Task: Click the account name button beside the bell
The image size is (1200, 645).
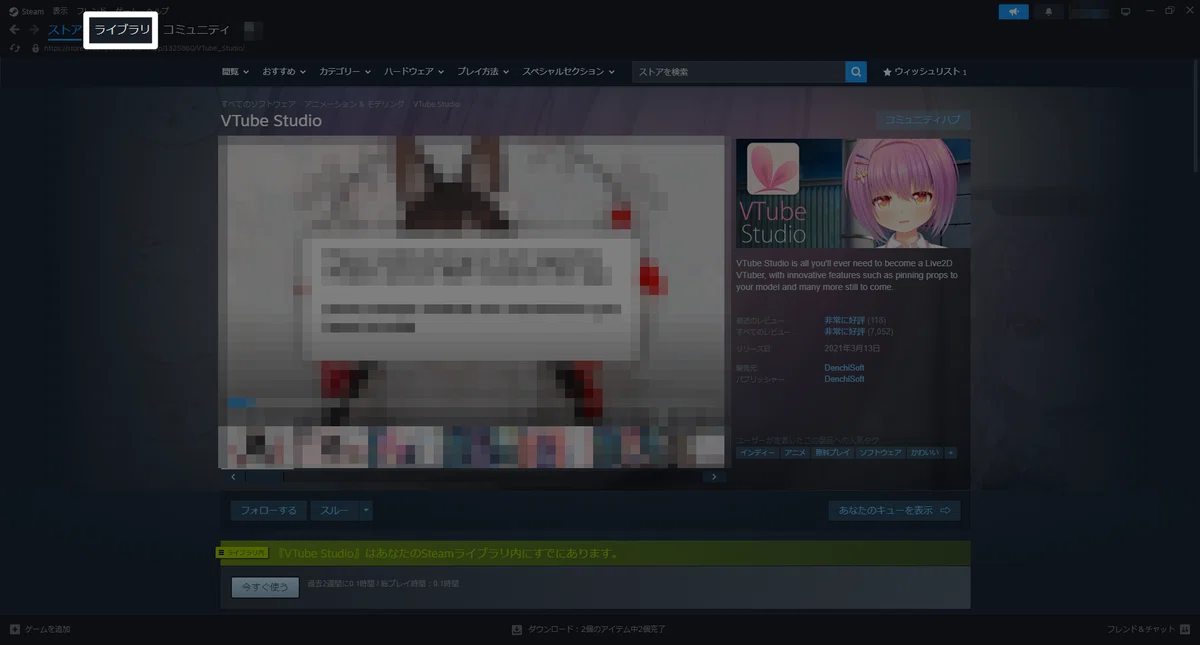Action: point(1089,12)
